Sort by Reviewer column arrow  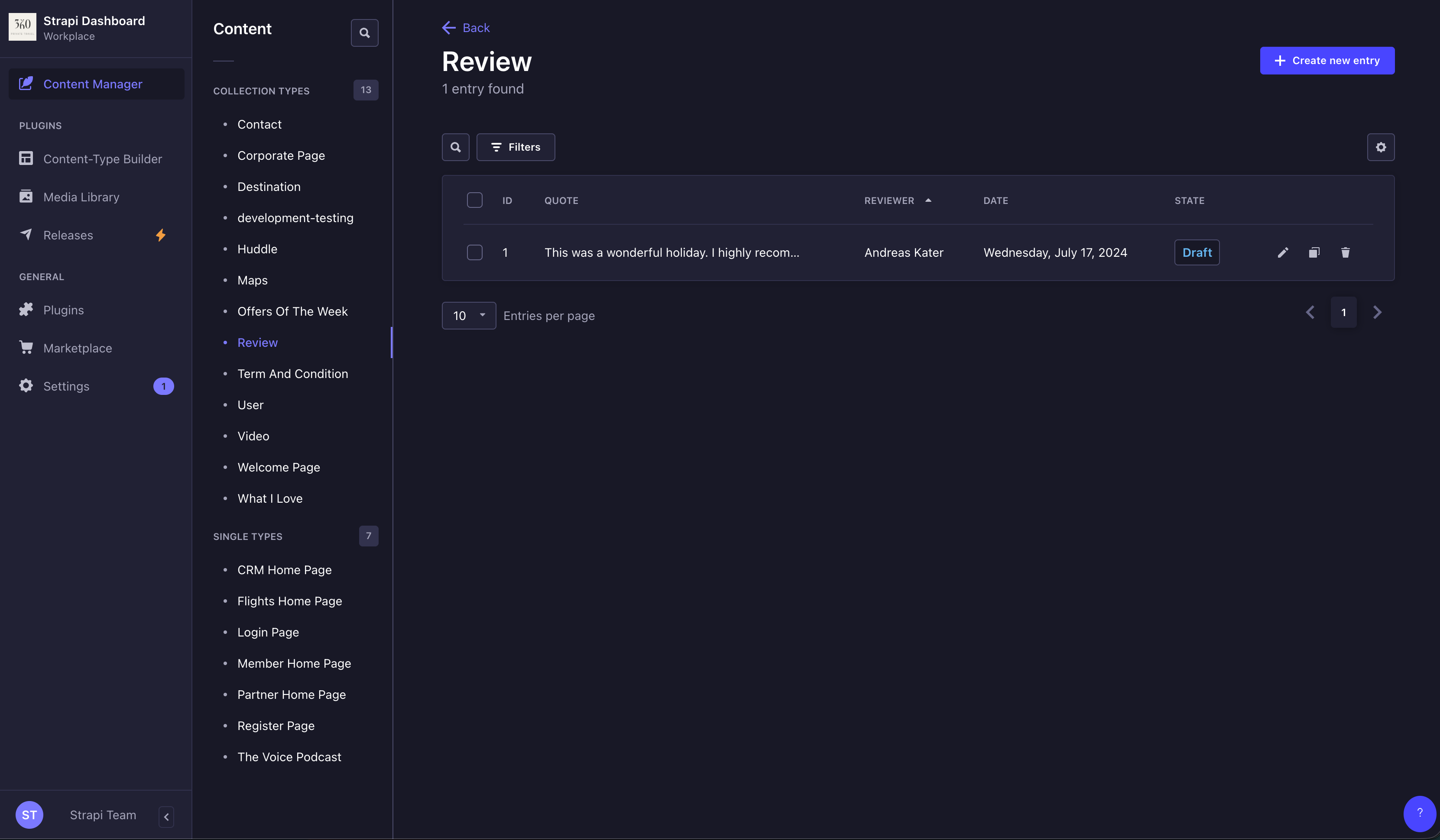(928, 200)
